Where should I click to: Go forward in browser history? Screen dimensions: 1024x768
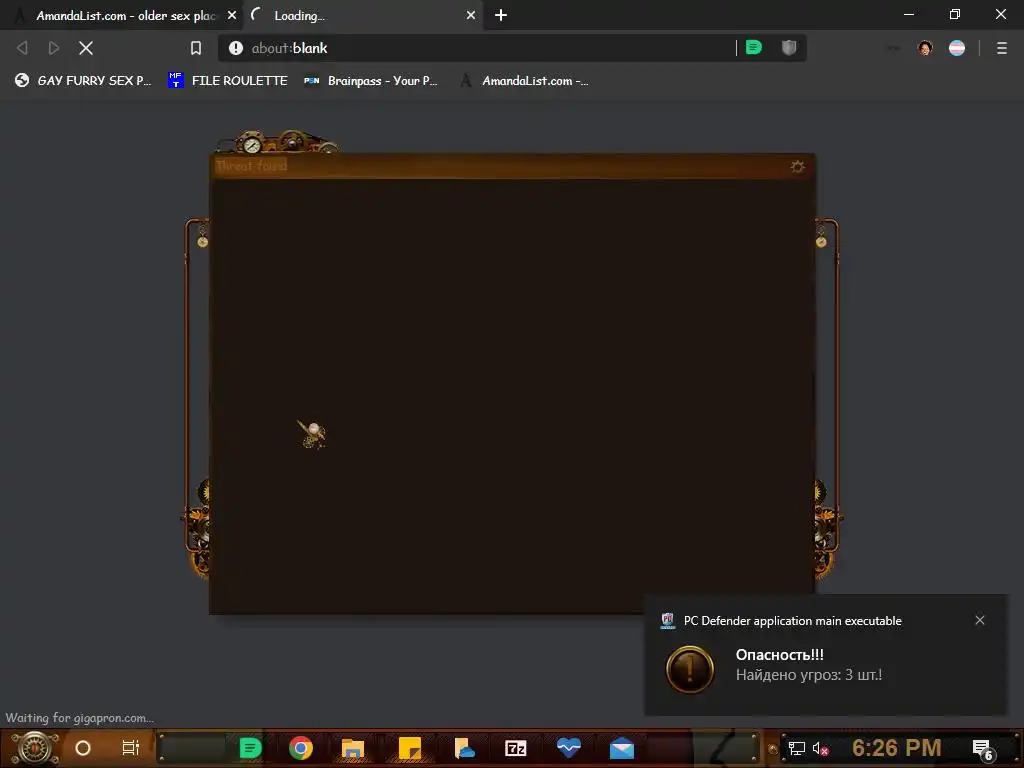tap(54, 48)
